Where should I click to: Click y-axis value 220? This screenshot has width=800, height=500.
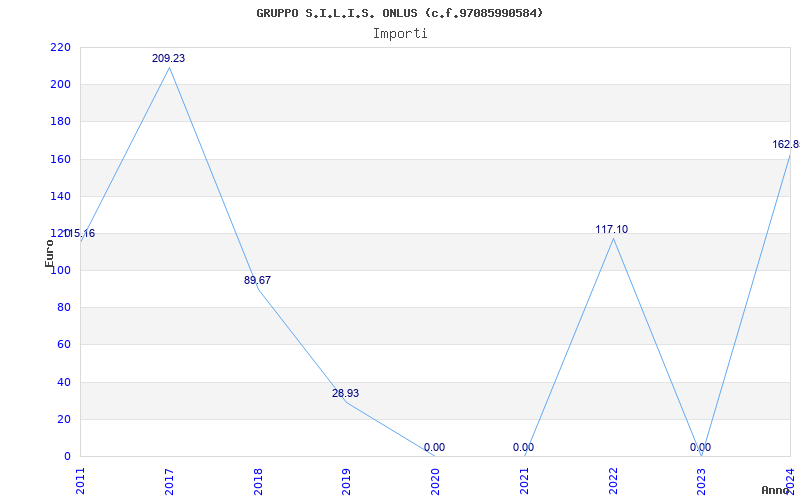[60, 47]
